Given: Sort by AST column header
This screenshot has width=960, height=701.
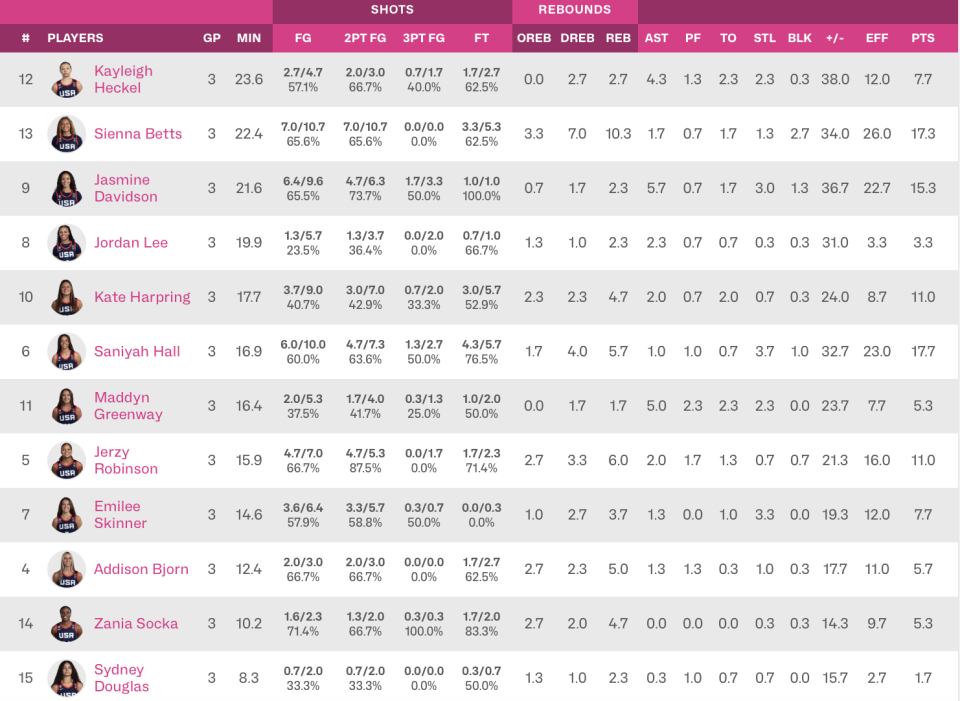Looking at the screenshot, I should click(x=656, y=38).
